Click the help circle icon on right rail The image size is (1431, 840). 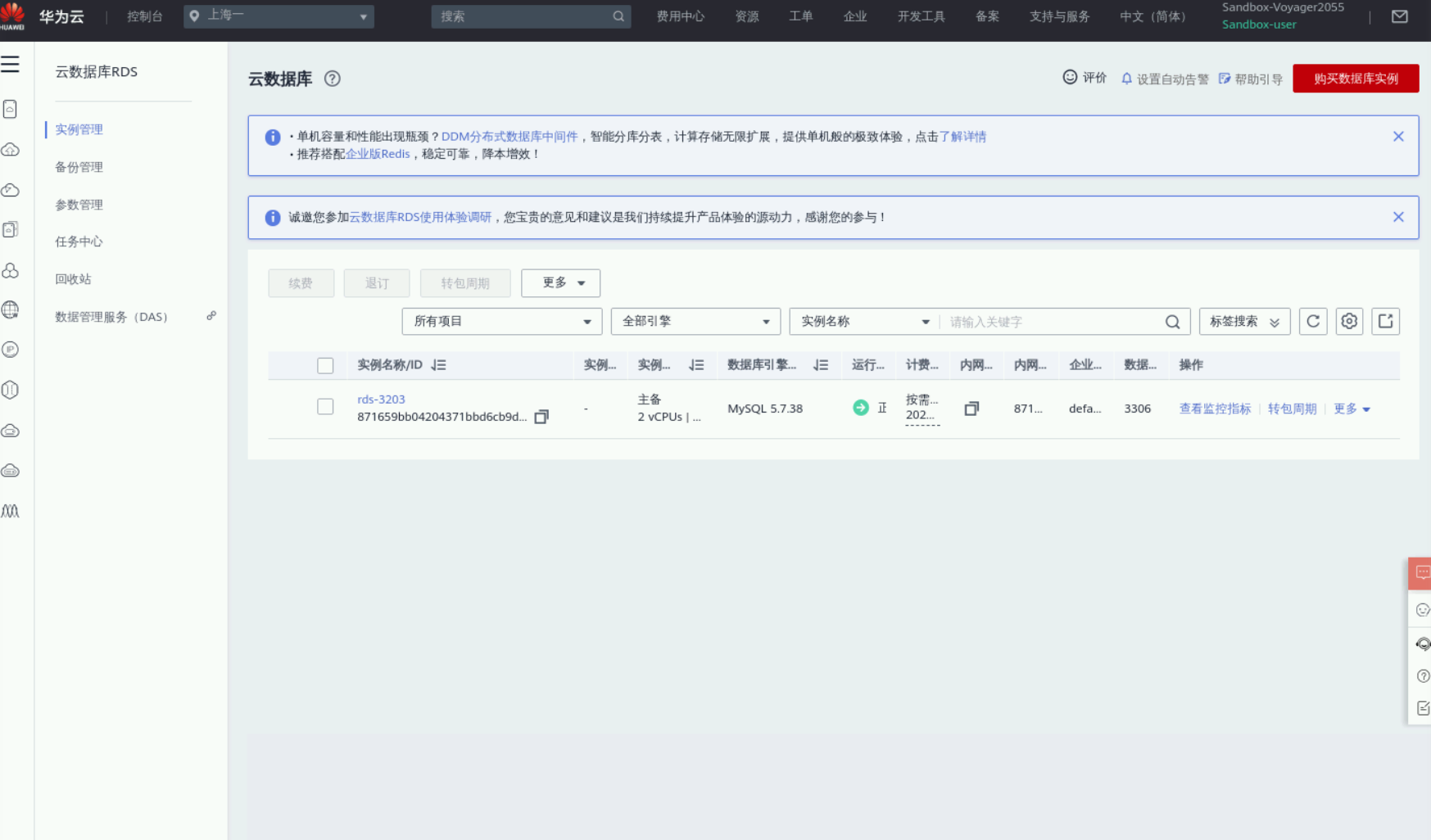tap(1423, 675)
